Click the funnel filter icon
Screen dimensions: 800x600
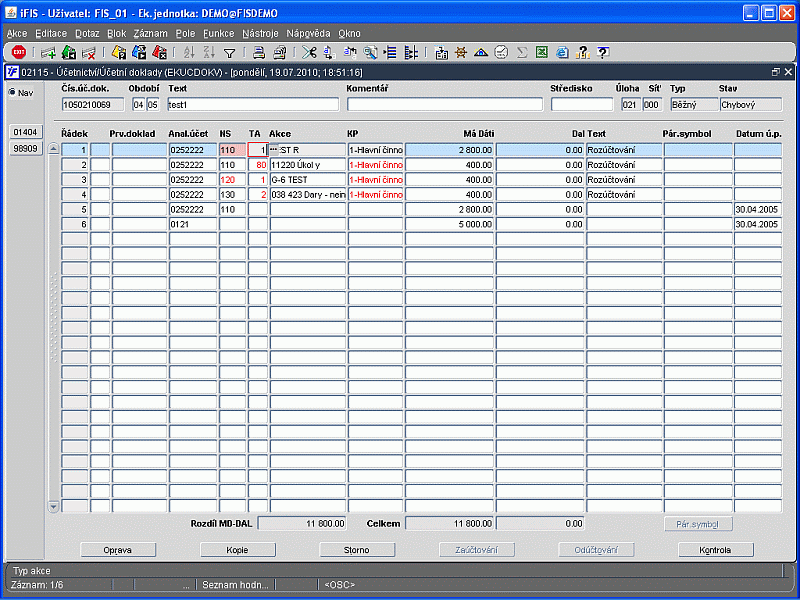[230, 53]
